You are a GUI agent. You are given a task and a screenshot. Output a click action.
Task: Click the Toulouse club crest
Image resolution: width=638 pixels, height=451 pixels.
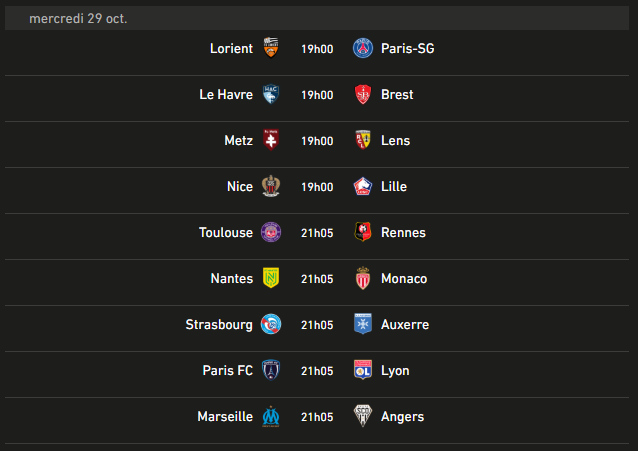tap(270, 232)
